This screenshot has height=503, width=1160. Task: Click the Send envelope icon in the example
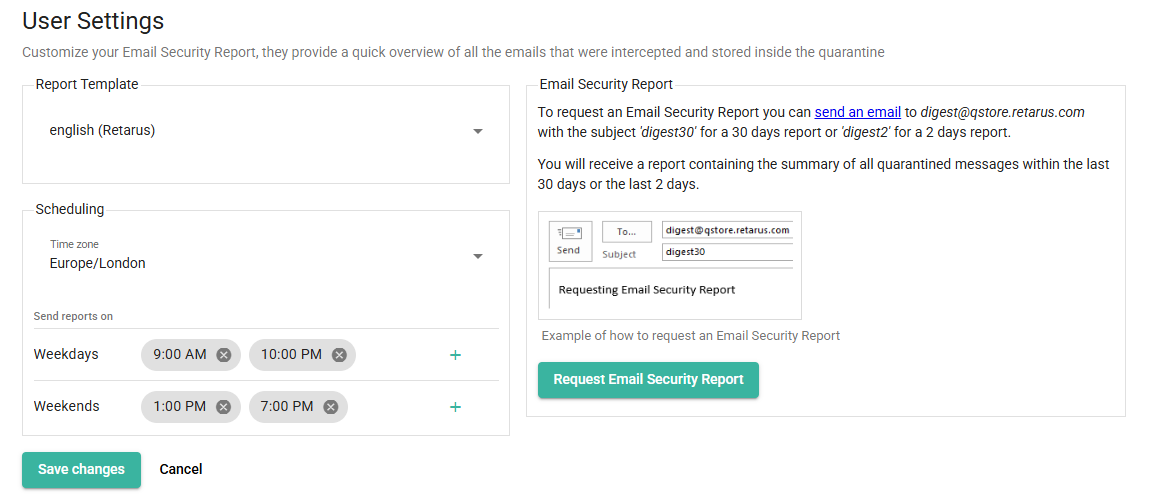(x=568, y=234)
